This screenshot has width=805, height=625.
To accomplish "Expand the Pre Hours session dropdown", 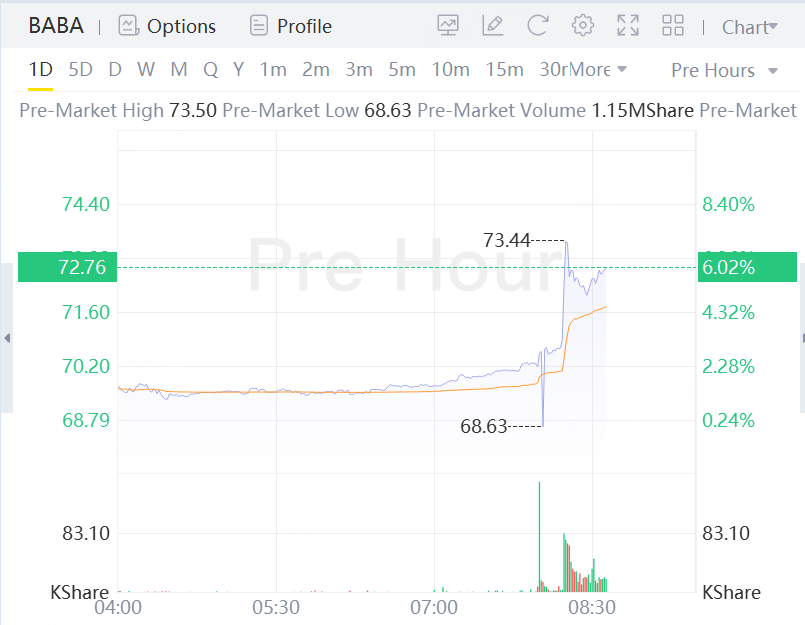I will coord(725,70).
